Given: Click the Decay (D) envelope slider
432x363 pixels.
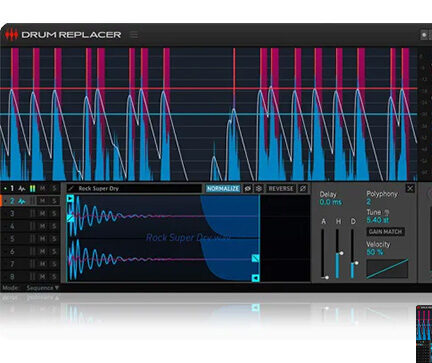Looking at the screenshot, I should tap(353, 253).
